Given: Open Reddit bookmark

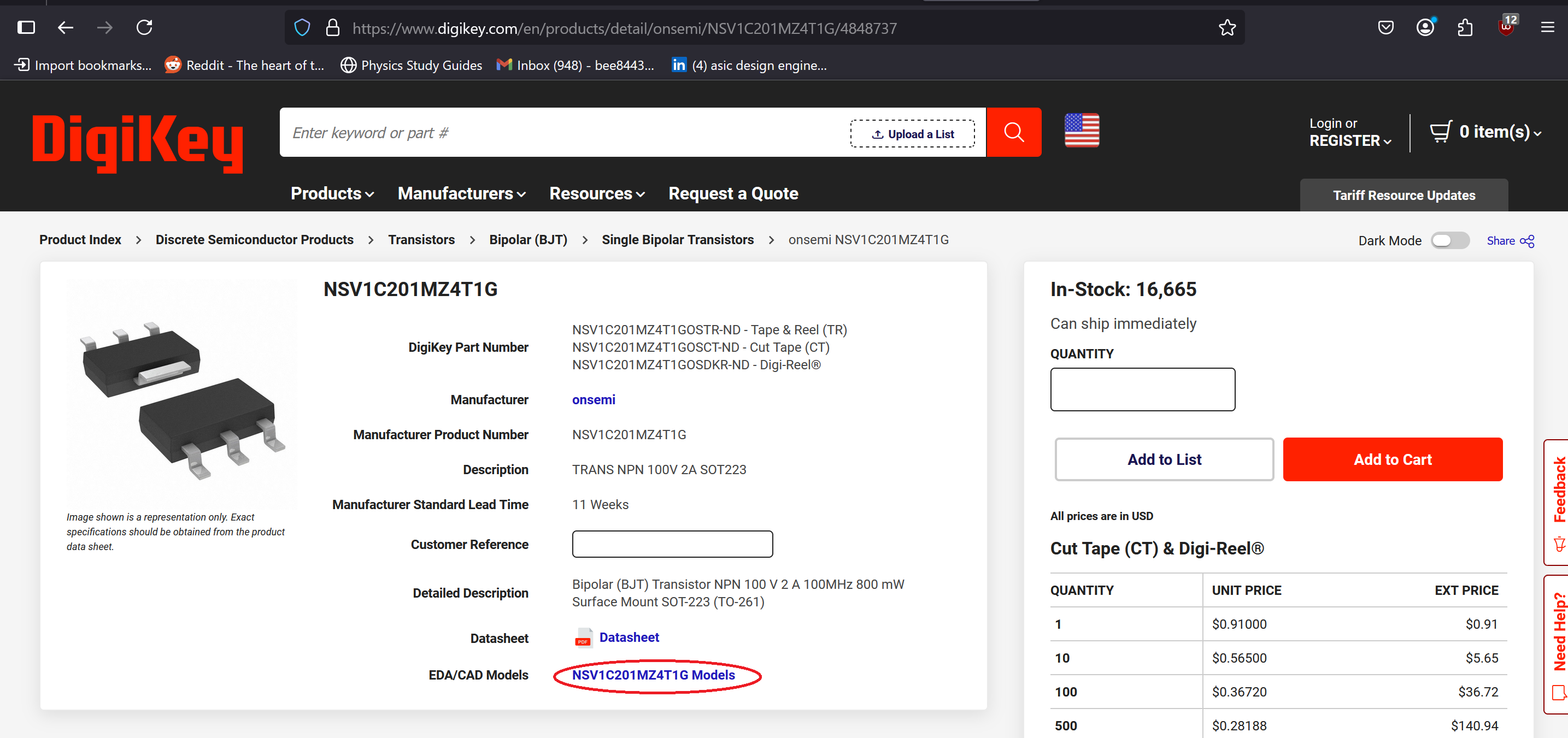Looking at the screenshot, I should pos(244,65).
